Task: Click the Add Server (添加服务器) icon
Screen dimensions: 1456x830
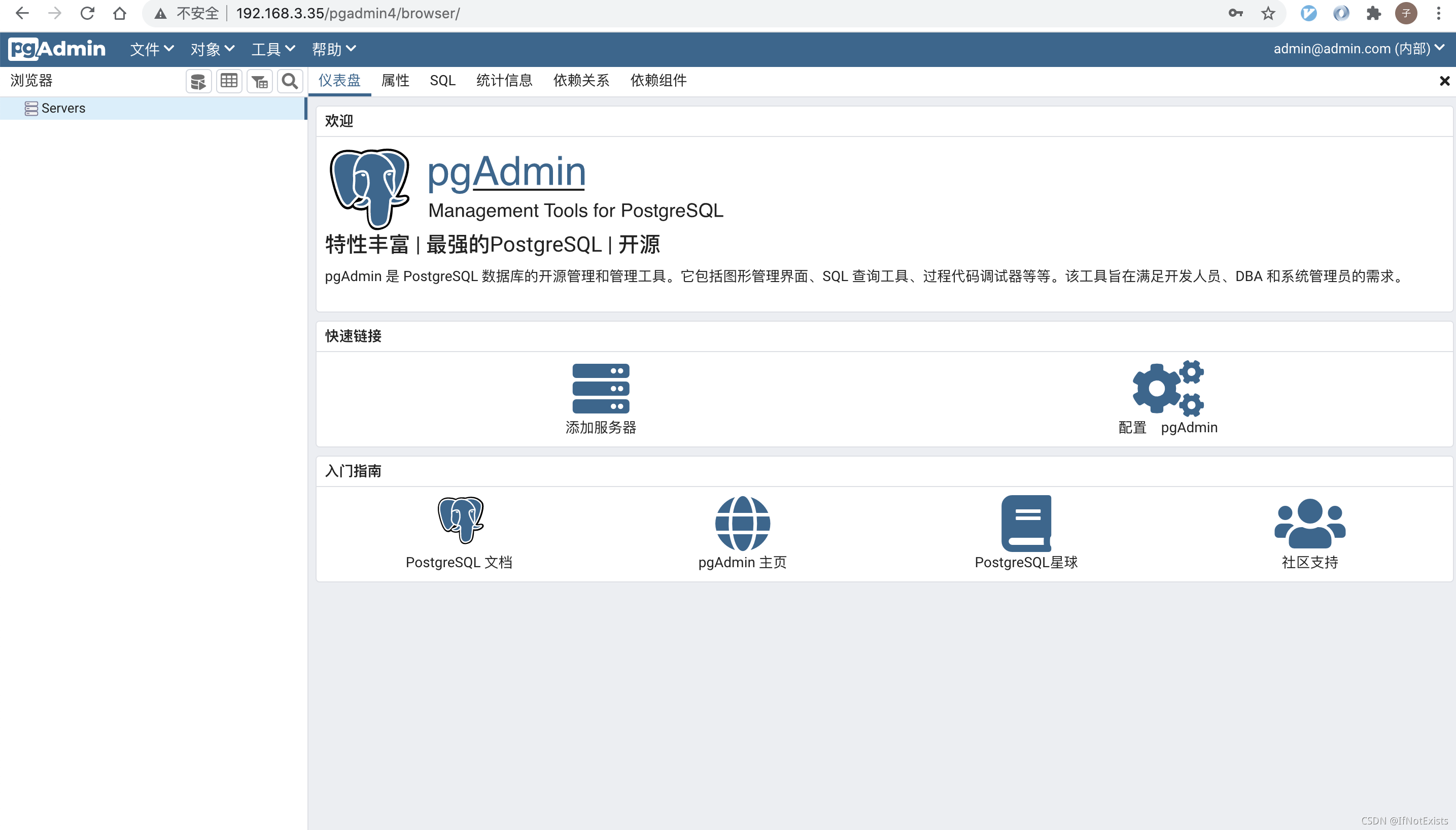Action: 601,389
